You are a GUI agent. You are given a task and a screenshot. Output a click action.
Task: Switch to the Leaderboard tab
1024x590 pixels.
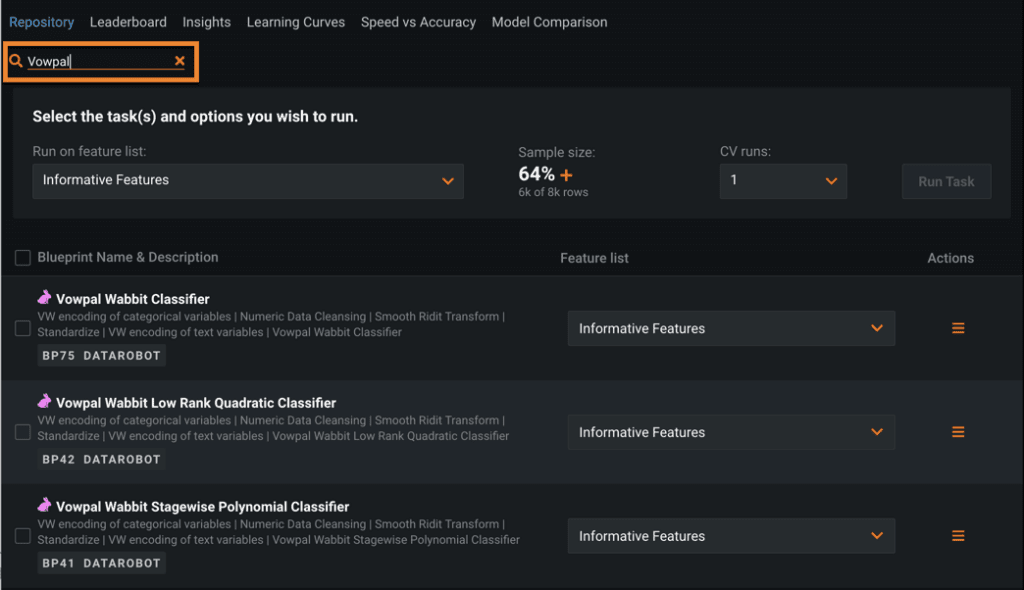(128, 22)
